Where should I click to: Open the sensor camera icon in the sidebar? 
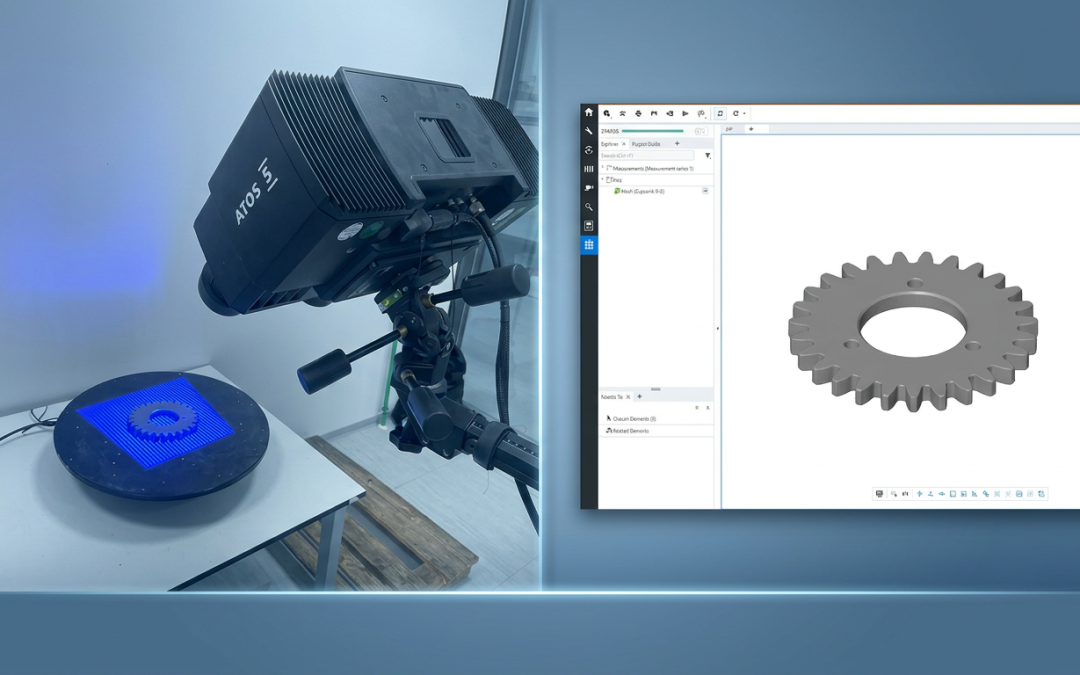tap(589, 187)
